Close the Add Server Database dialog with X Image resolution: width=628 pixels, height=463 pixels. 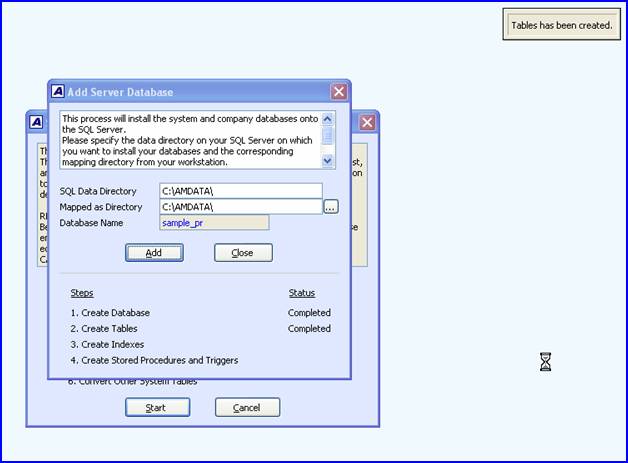339,92
